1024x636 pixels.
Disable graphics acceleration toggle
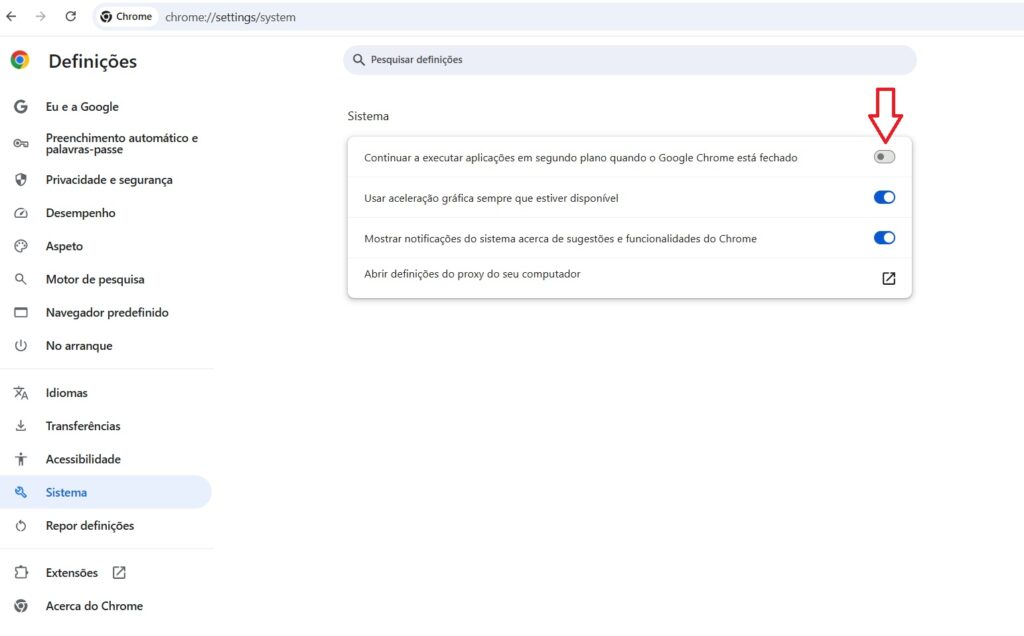[x=884, y=197]
